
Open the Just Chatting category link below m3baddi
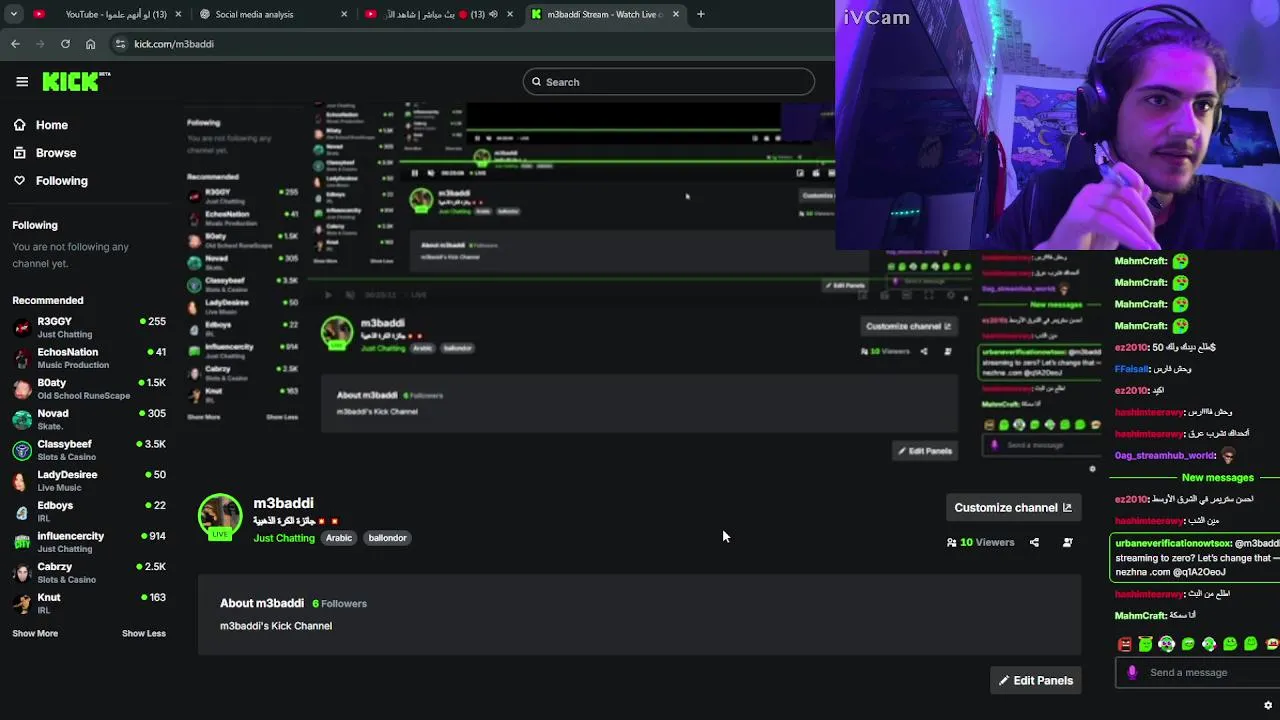pyautogui.click(x=284, y=538)
